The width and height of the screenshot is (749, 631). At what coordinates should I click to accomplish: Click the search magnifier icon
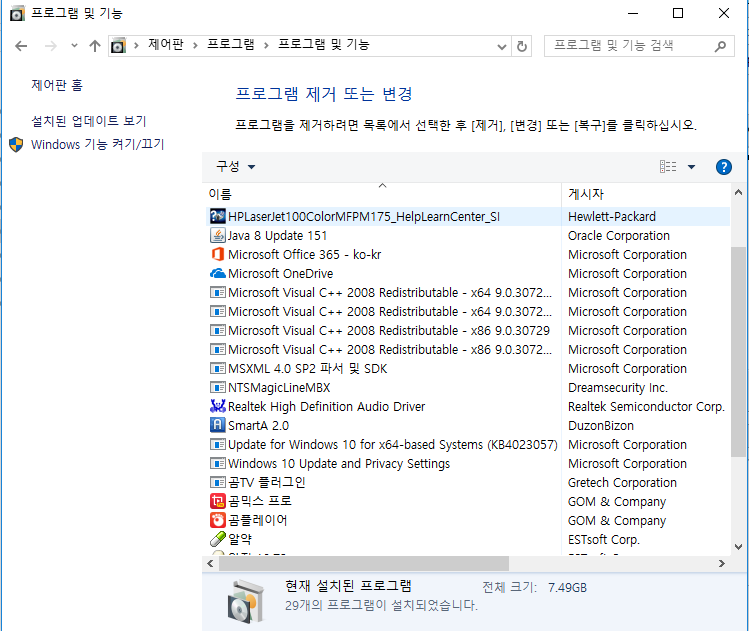pyautogui.click(x=720, y=46)
